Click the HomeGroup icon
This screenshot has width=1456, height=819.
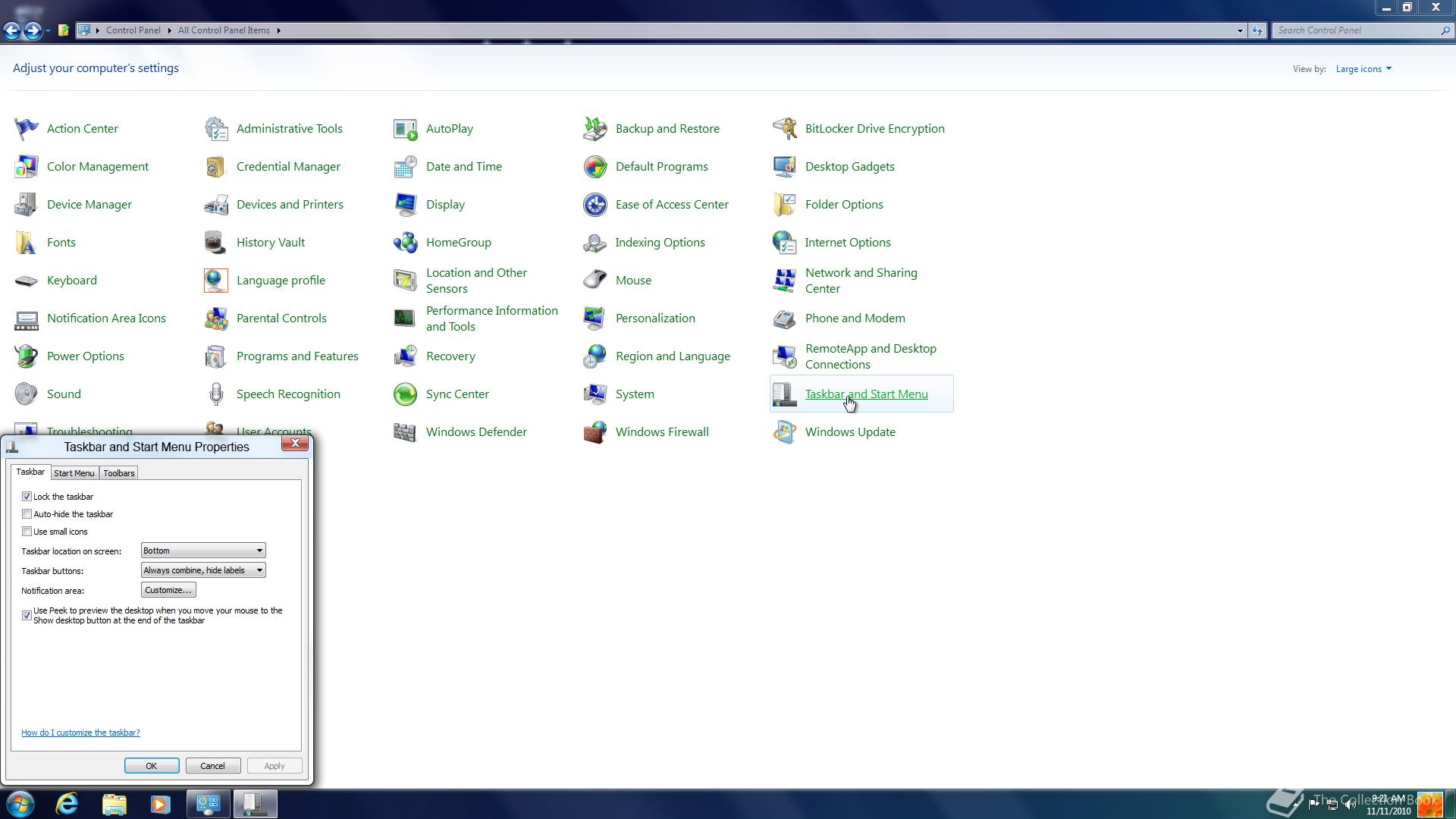[x=406, y=243]
